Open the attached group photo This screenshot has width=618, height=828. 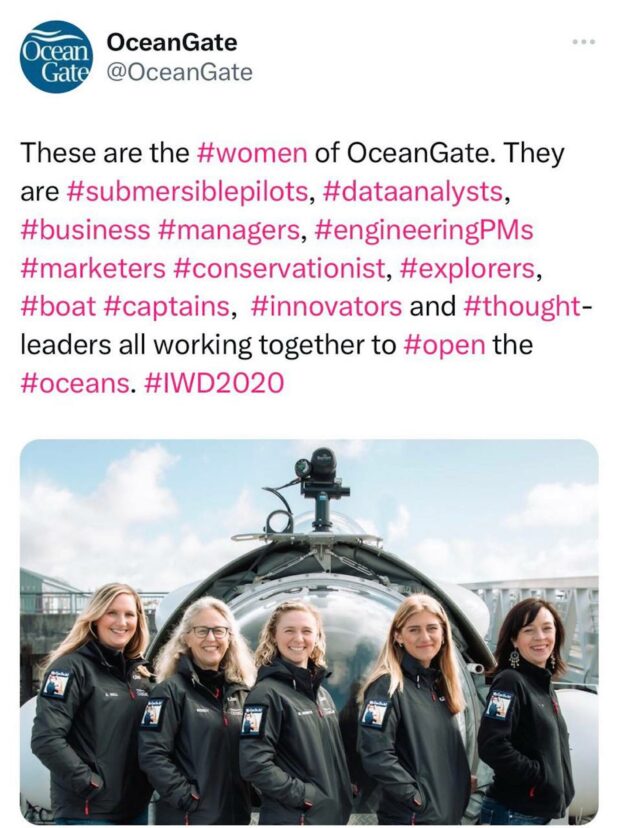coord(309,632)
